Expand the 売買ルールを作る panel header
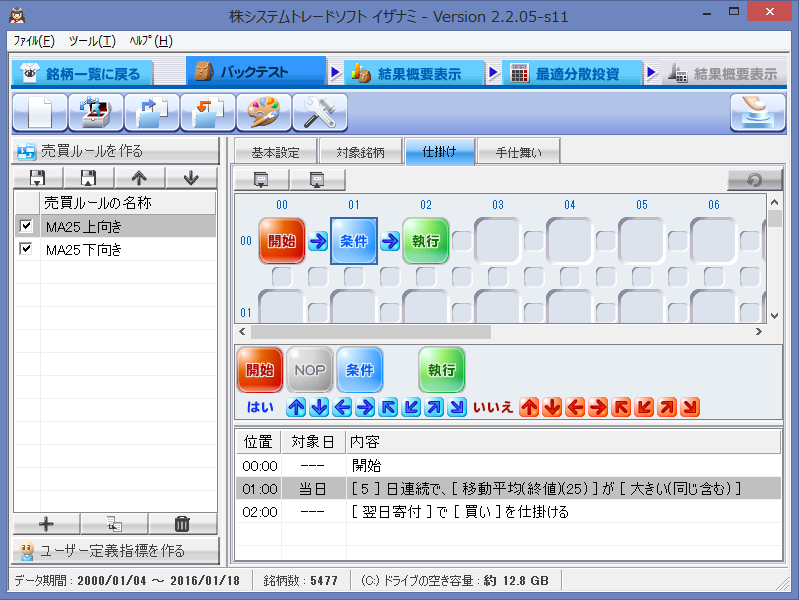799x600 pixels. coord(116,151)
